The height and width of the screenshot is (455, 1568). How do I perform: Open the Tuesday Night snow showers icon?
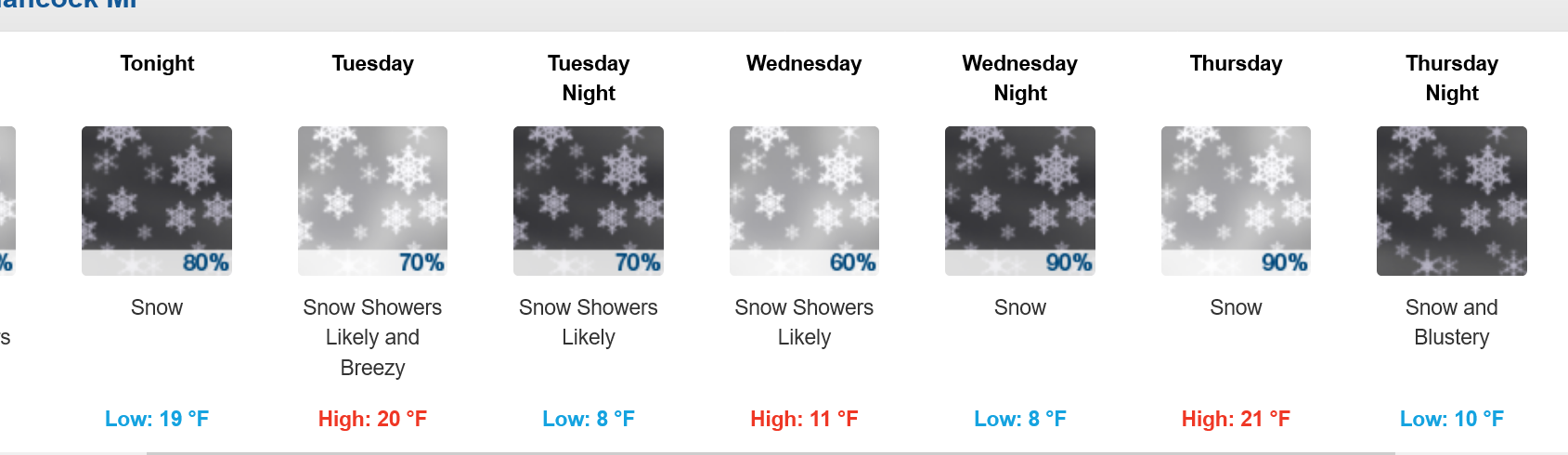[x=589, y=201]
